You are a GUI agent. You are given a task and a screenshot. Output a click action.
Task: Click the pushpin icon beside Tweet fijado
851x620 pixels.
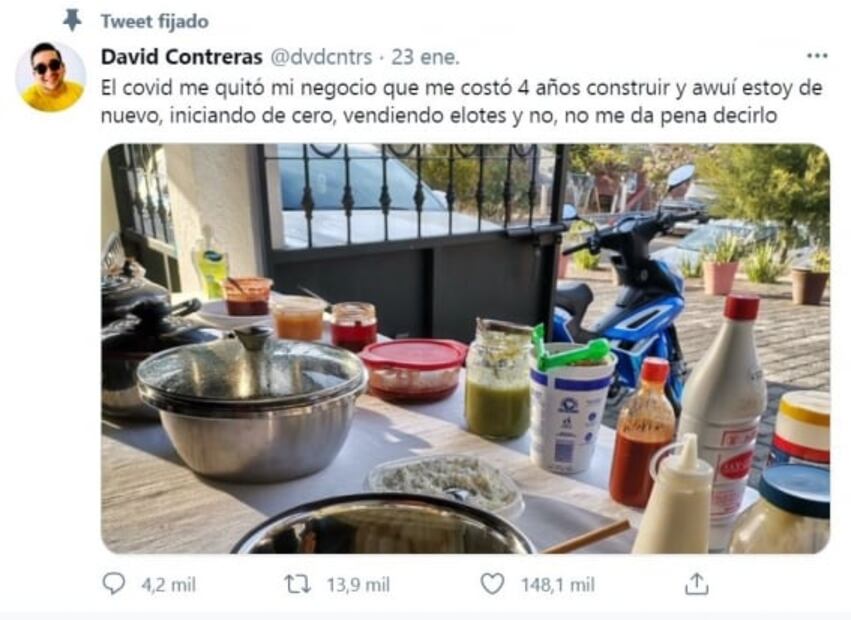coord(72,21)
